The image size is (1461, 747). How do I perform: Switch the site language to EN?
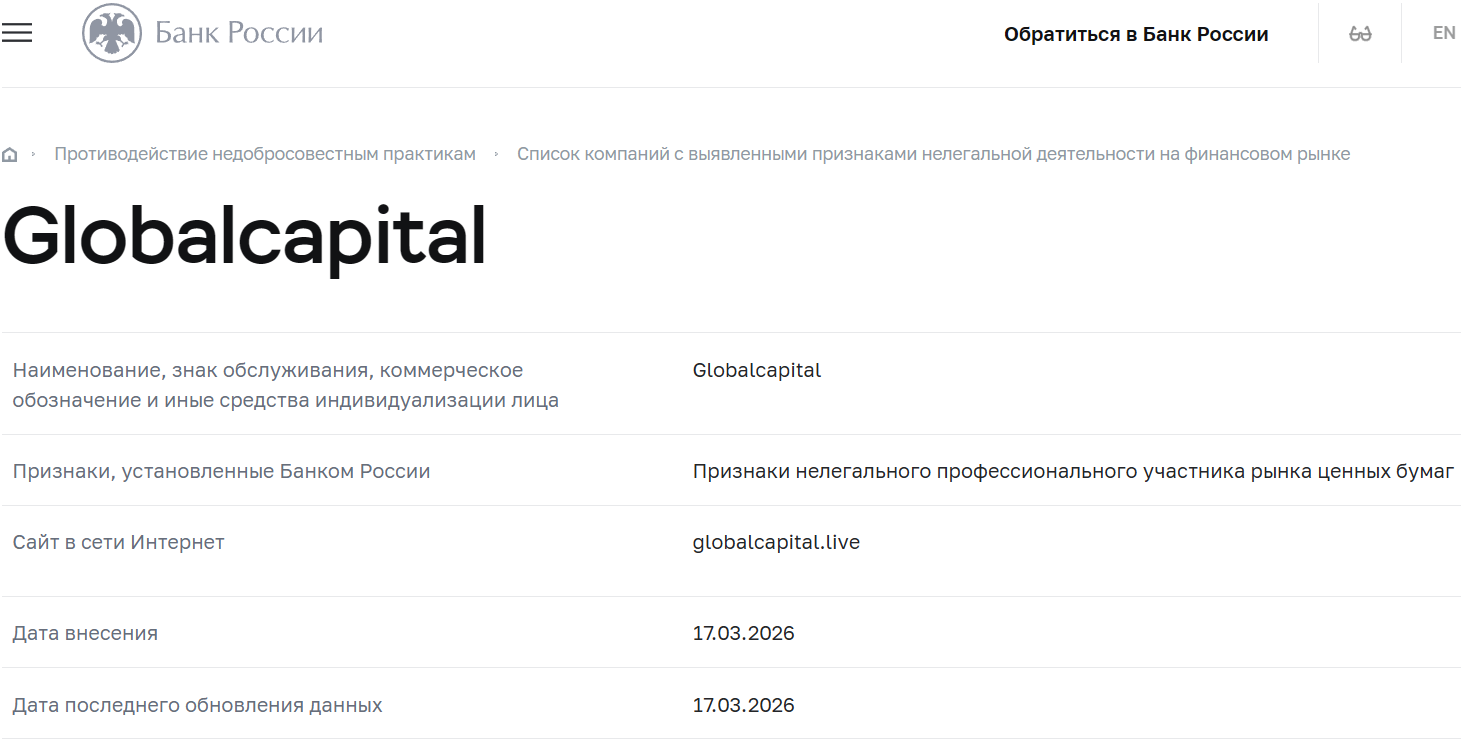1443,31
